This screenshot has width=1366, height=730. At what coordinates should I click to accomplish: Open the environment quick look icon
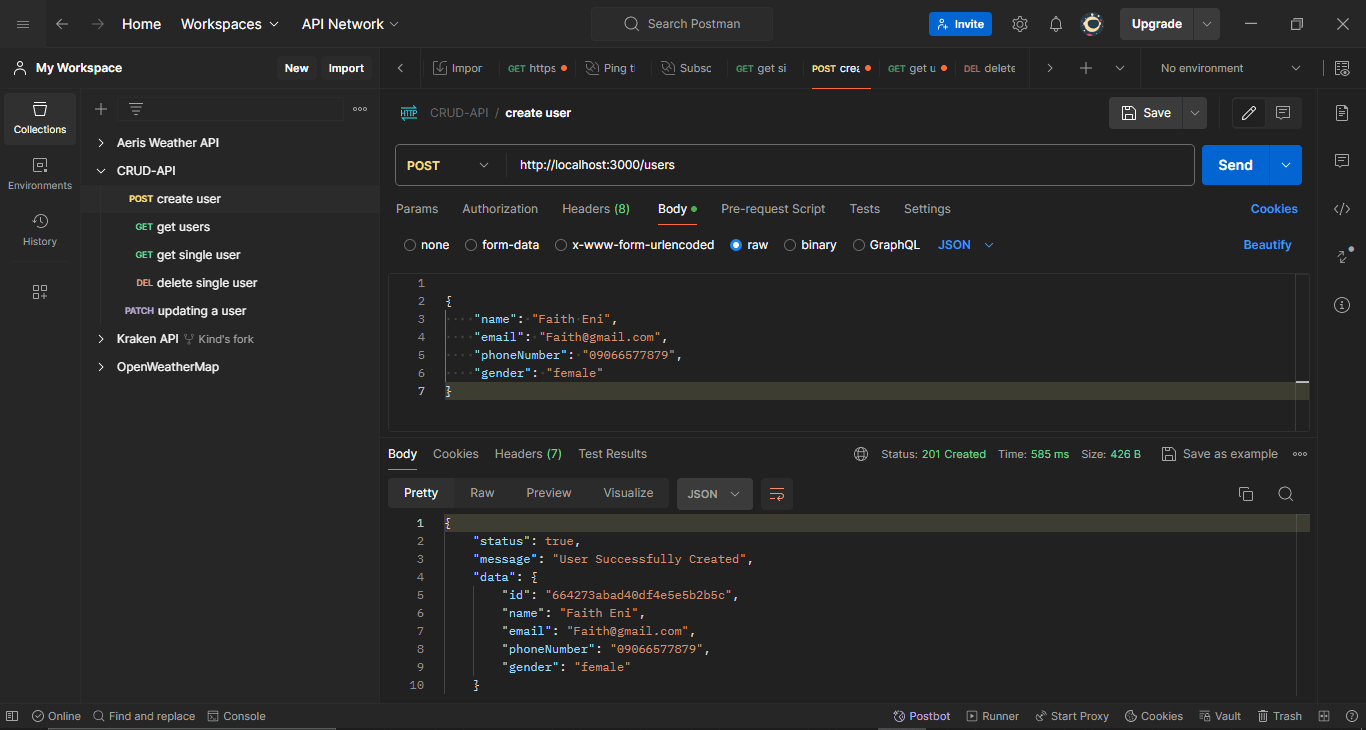(1342, 68)
